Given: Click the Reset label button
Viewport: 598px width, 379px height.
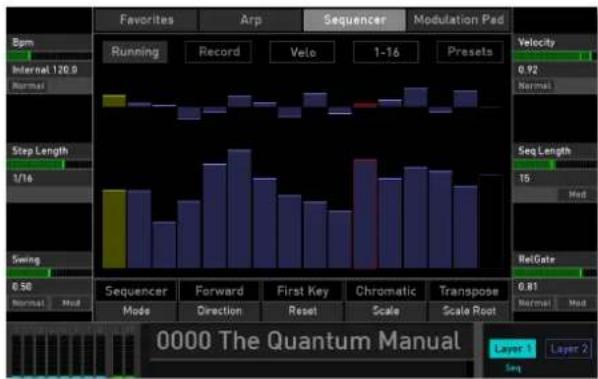Looking at the screenshot, I should pos(302,311).
